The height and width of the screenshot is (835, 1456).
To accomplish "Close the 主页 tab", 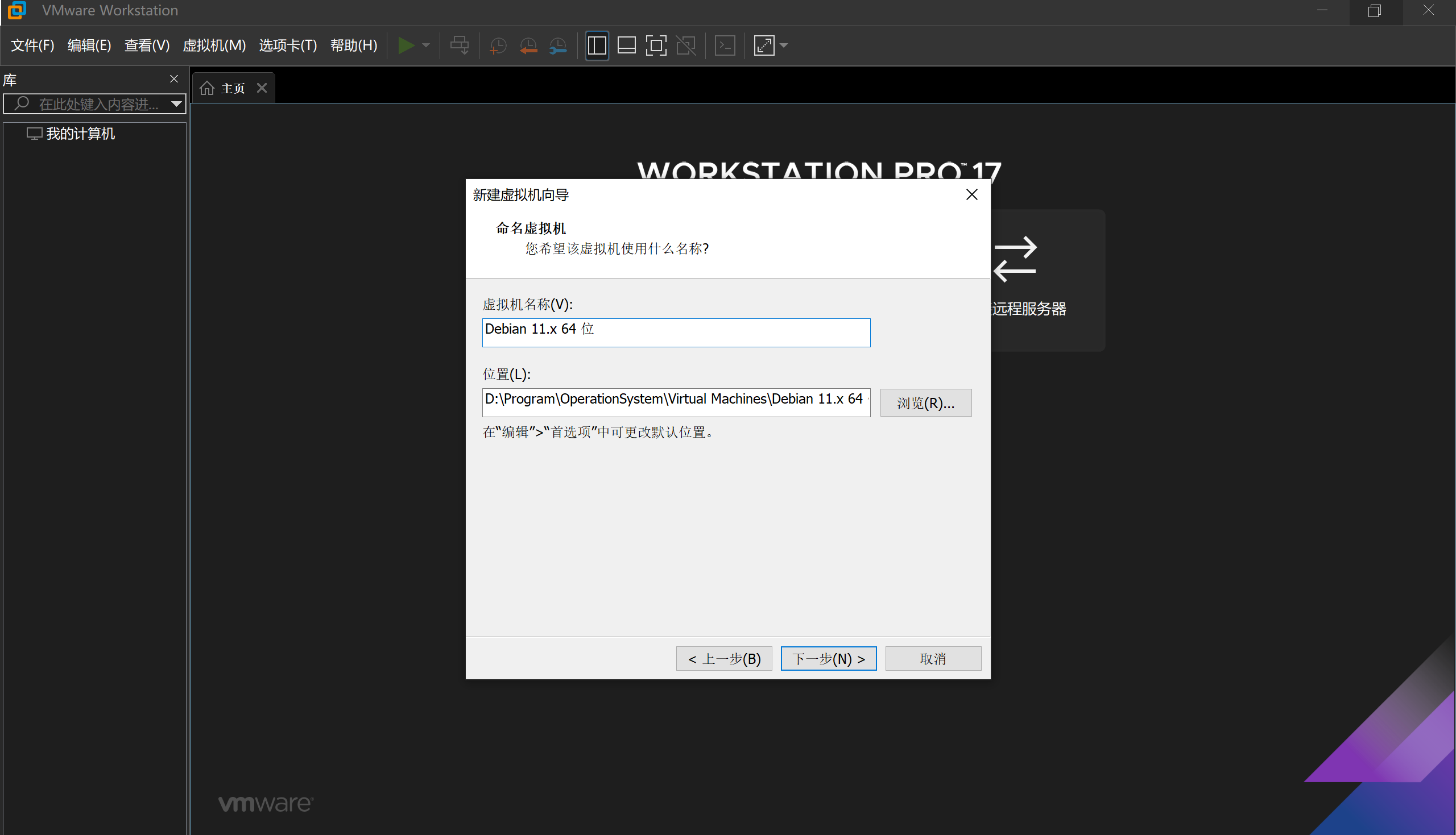I will (x=262, y=88).
